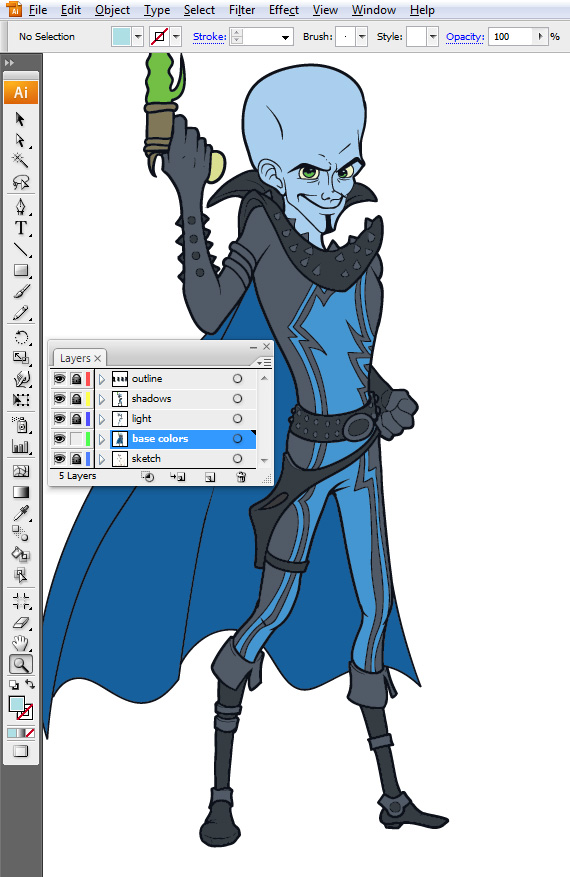The width and height of the screenshot is (570, 877).
Task: Select the Pen tool
Action: (21, 207)
